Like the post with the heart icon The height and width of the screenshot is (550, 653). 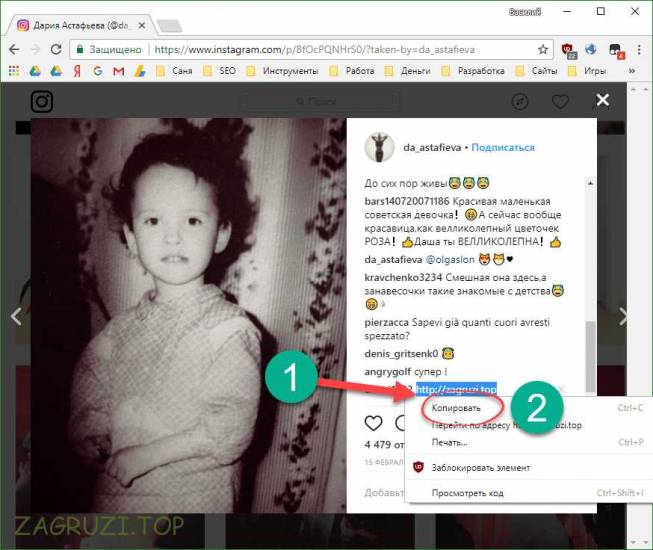[x=373, y=423]
